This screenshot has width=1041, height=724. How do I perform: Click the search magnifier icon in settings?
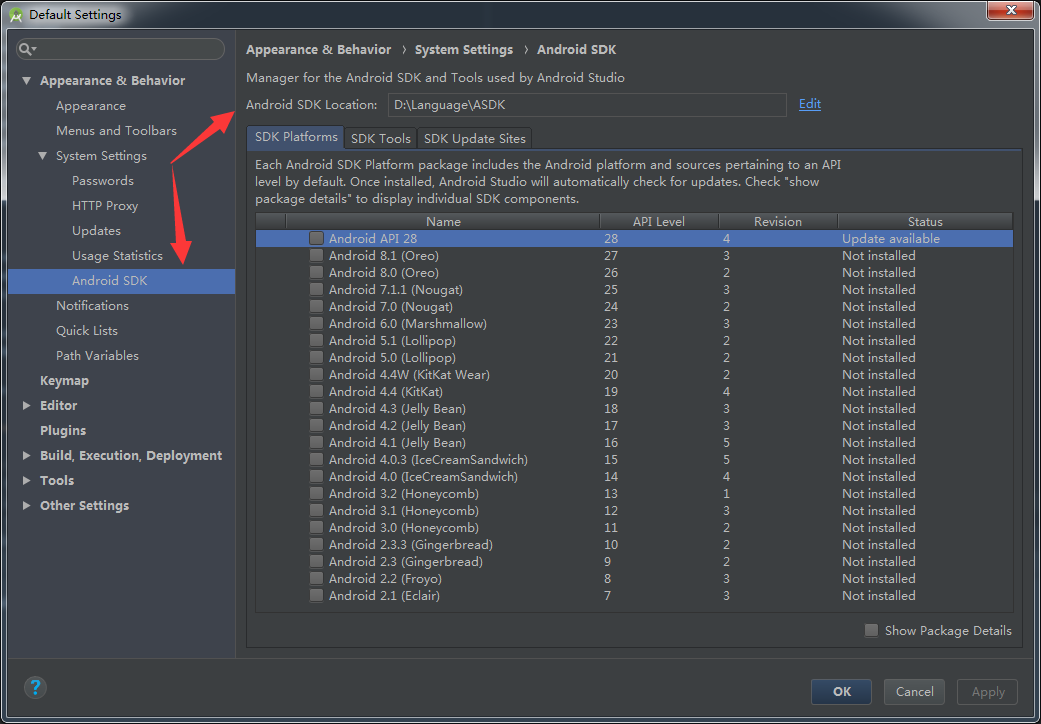click(28, 49)
